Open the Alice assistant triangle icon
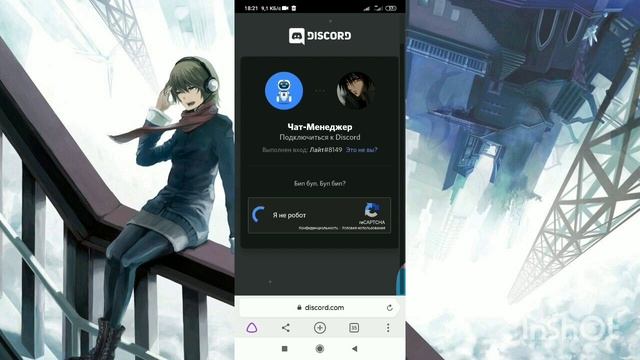The width and height of the screenshot is (640, 360). (x=252, y=327)
